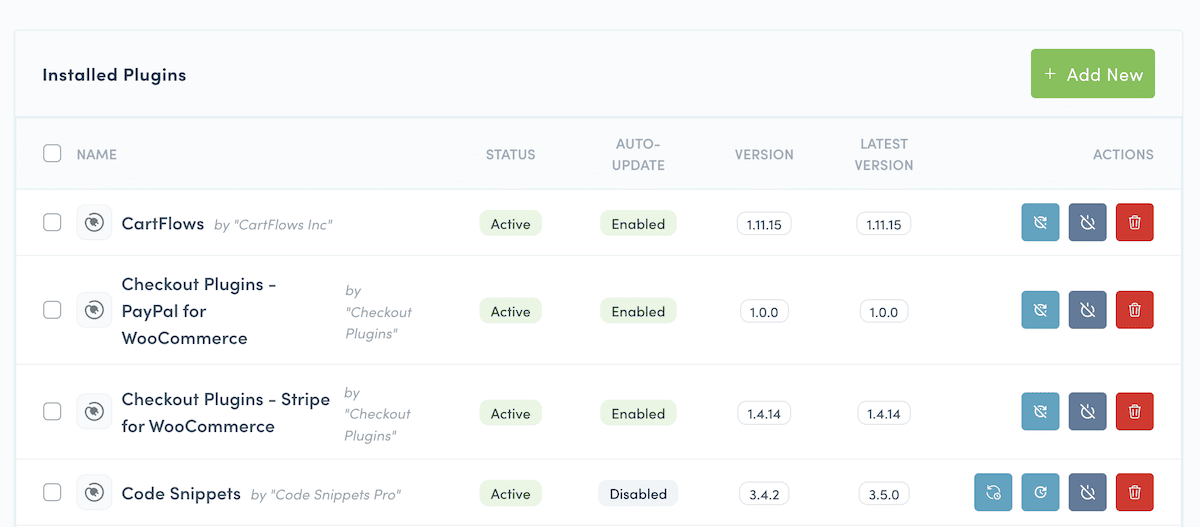Click PayPal for WooCommerce plugin logo icon
The image size is (1200, 527).
click(x=94, y=310)
